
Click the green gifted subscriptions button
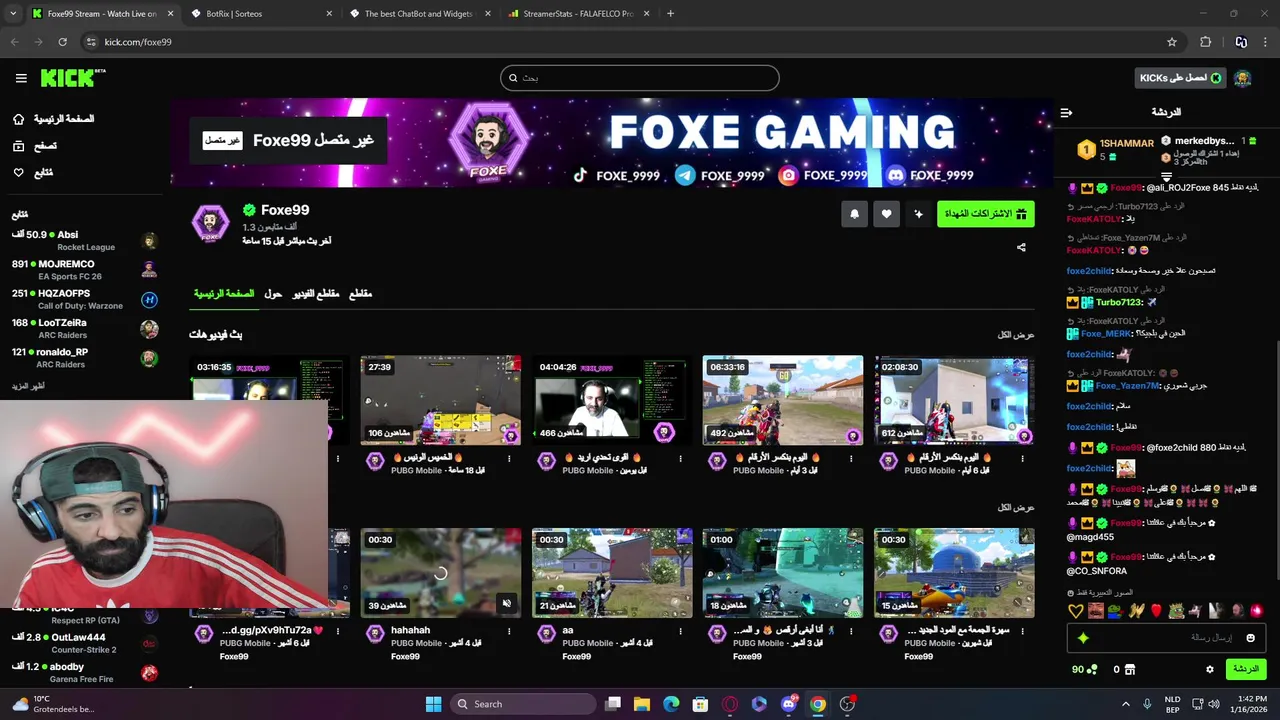(985, 214)
